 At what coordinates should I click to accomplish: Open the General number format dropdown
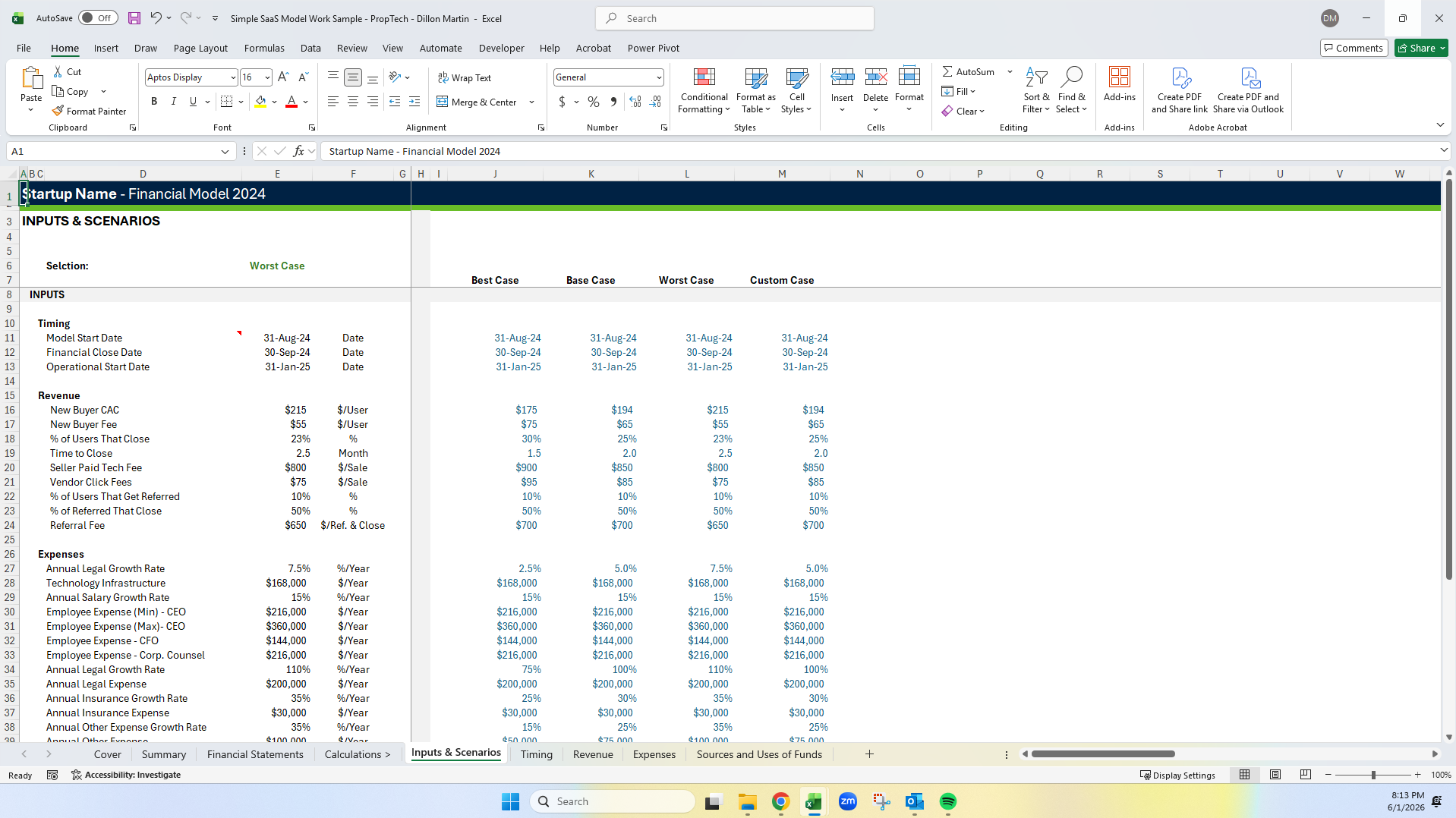pos(658,77)
